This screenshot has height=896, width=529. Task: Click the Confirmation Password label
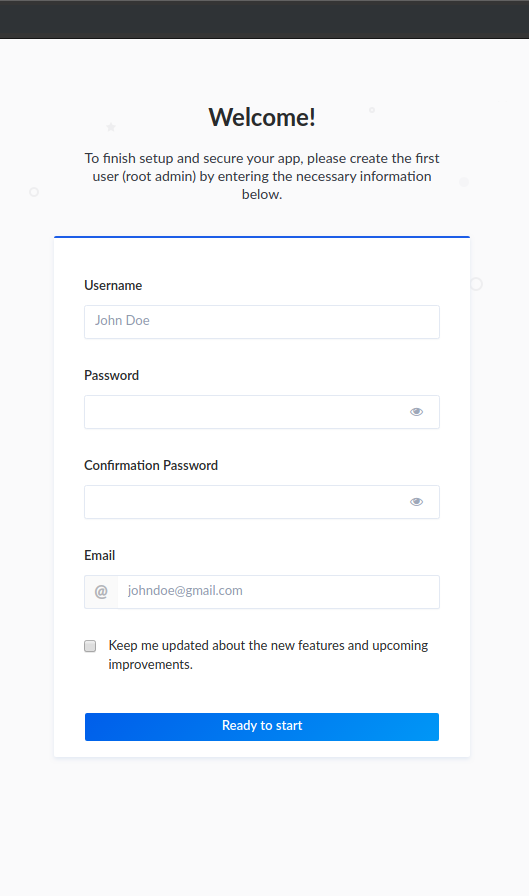151,465
